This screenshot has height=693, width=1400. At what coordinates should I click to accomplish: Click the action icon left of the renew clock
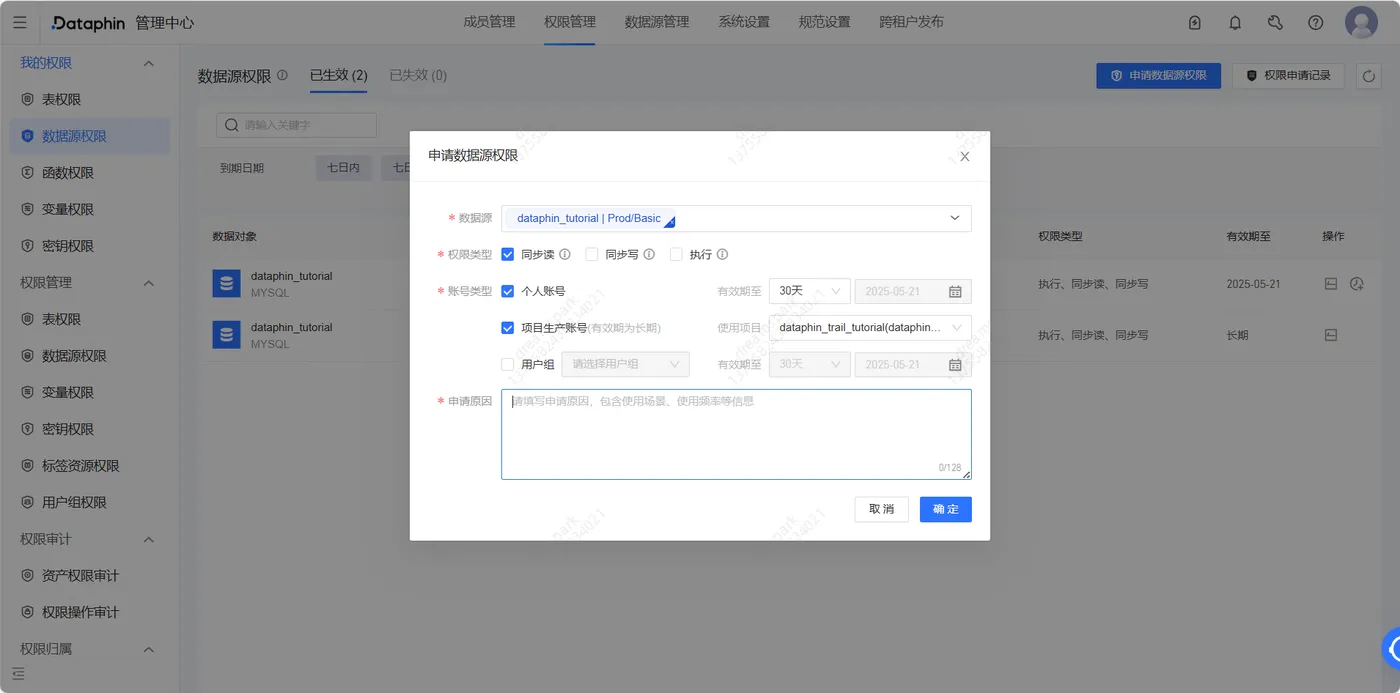click(1330, 284)
